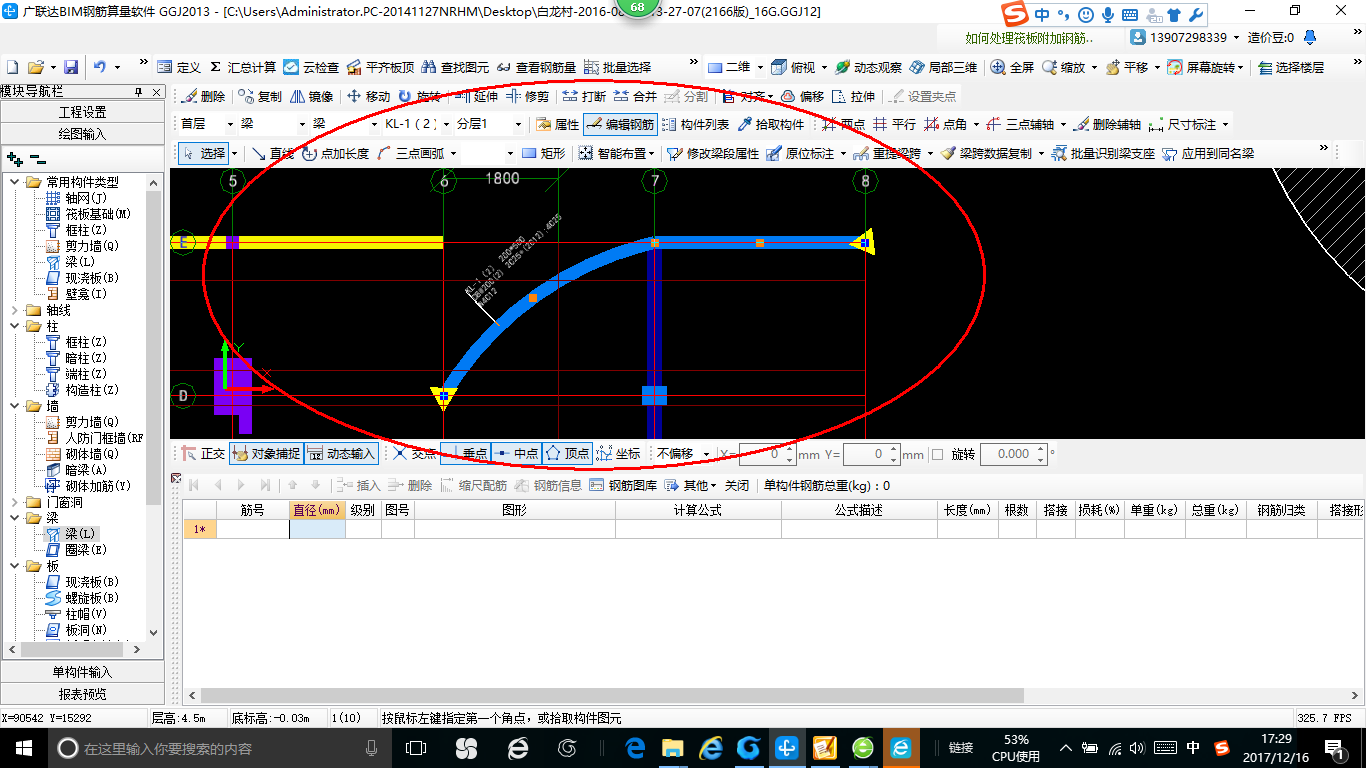Open the 单构件输入 navigation tab
Image resolution: width=1366 pixels, height=768 pixels.
click(x=82, y=672)
